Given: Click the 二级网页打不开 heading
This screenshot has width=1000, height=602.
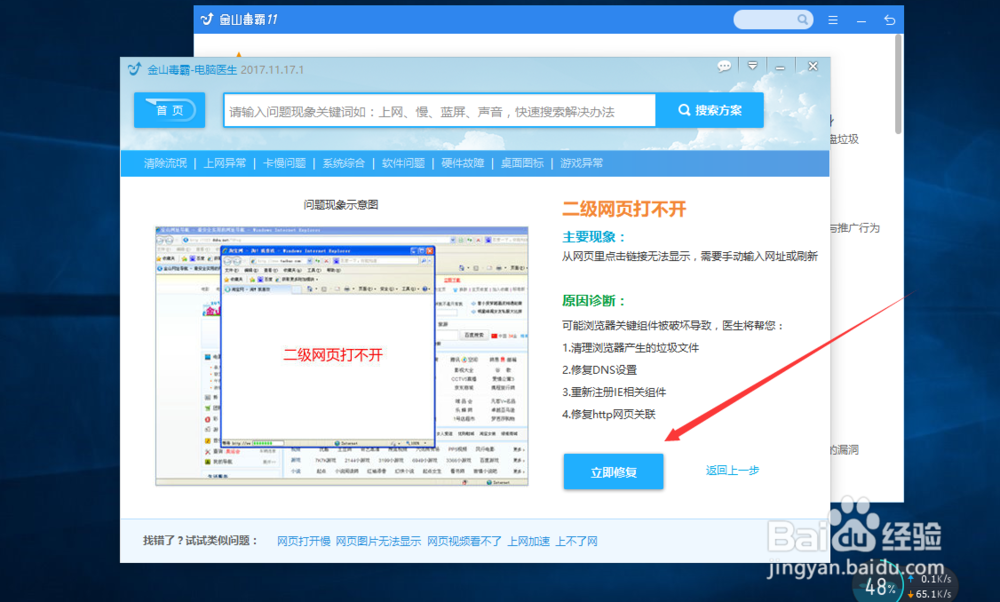Looking at the screenshot, I should [x=624, y=209].
